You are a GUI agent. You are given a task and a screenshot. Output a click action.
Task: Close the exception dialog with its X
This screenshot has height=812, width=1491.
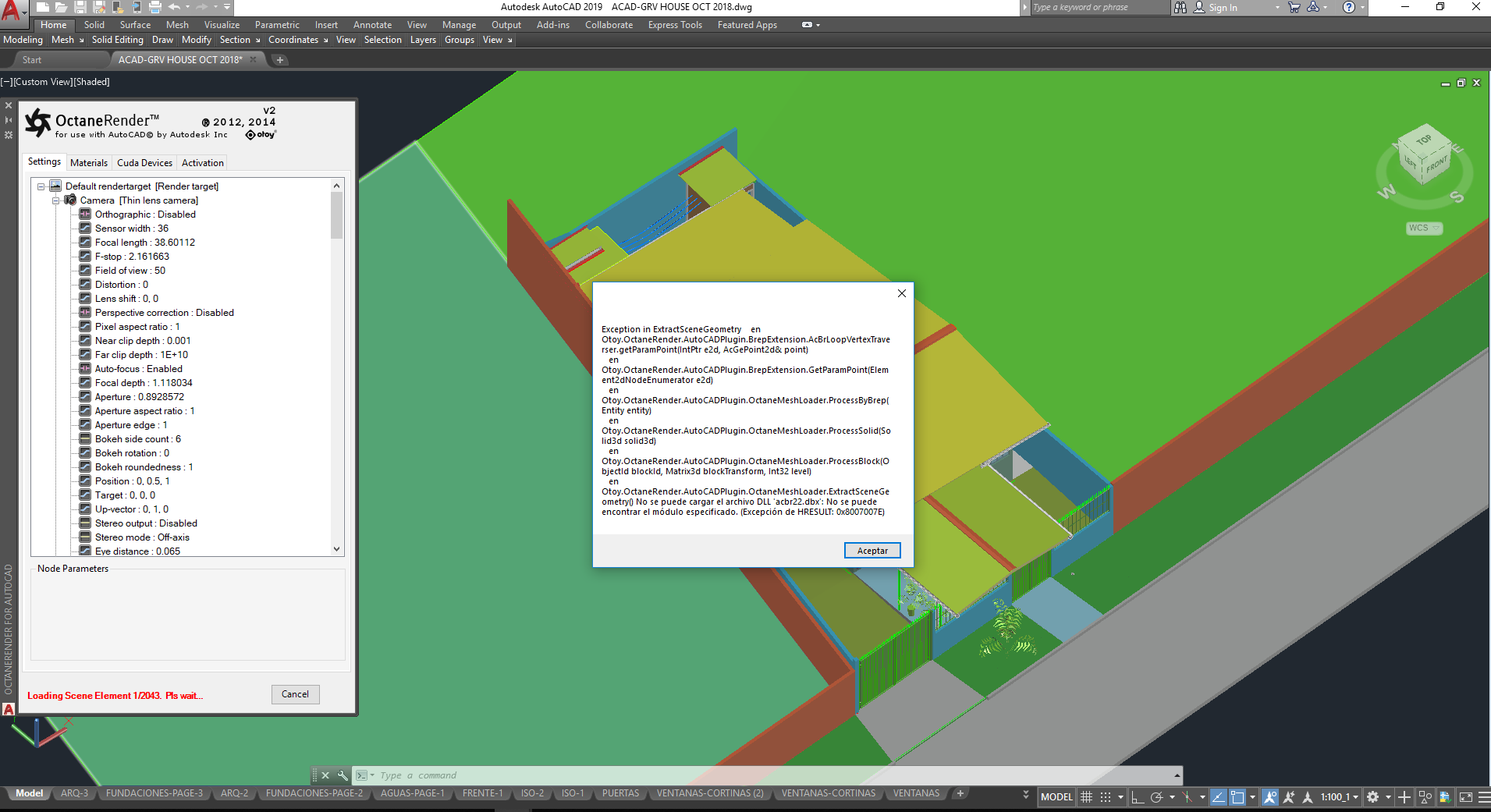click(902, 293)
